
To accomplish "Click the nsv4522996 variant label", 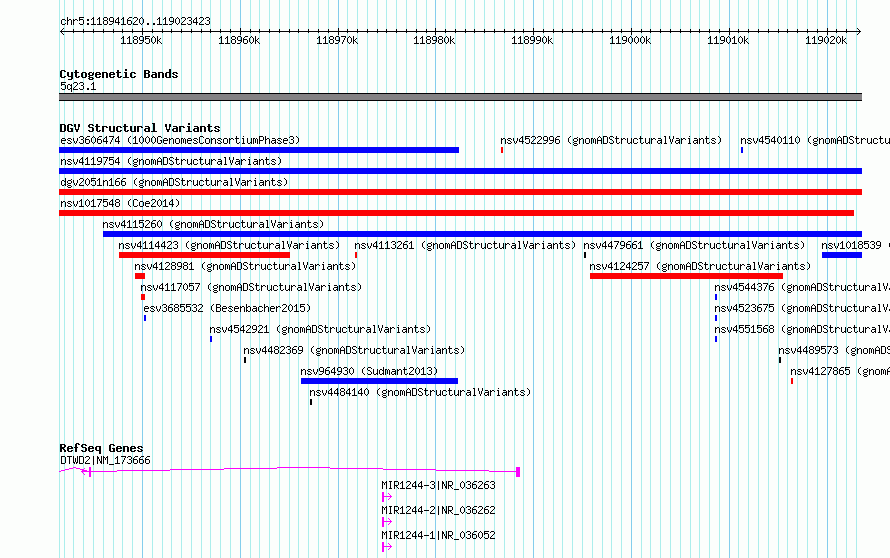I will (x=611, y=140).
